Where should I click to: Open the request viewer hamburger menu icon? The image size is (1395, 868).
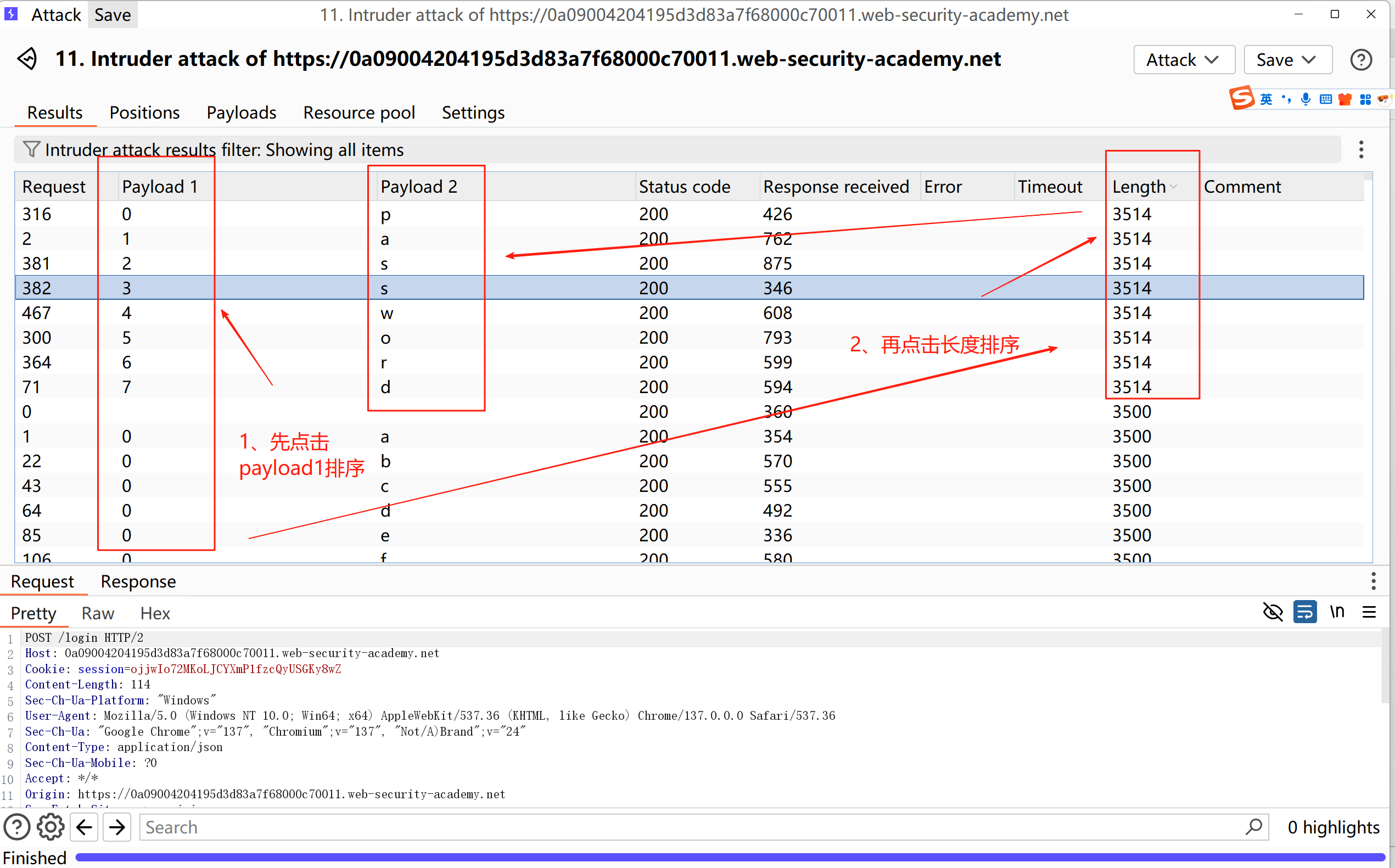click(1369, 612)
